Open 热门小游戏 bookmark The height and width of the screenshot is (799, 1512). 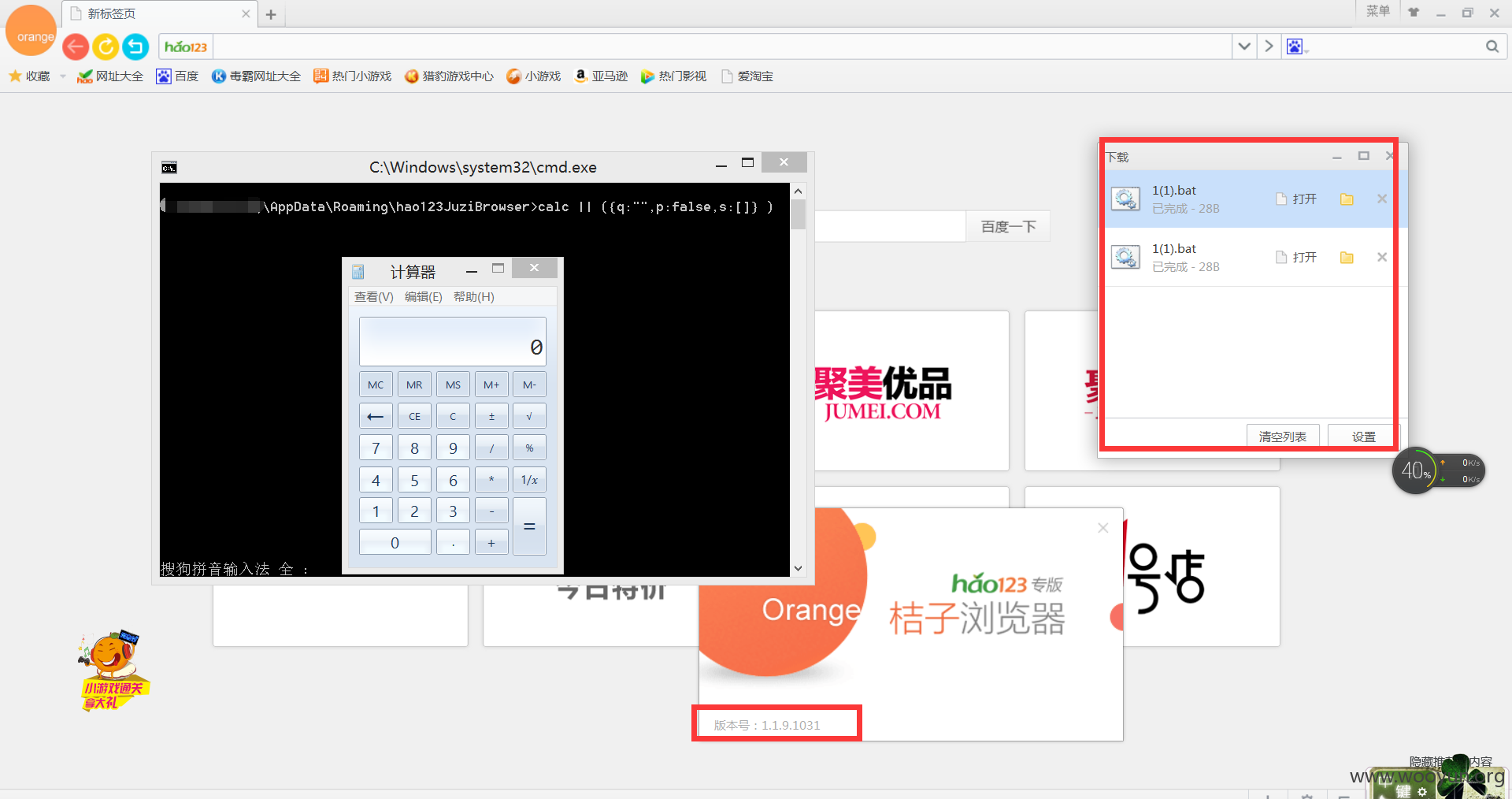click(x=353, y=76)
